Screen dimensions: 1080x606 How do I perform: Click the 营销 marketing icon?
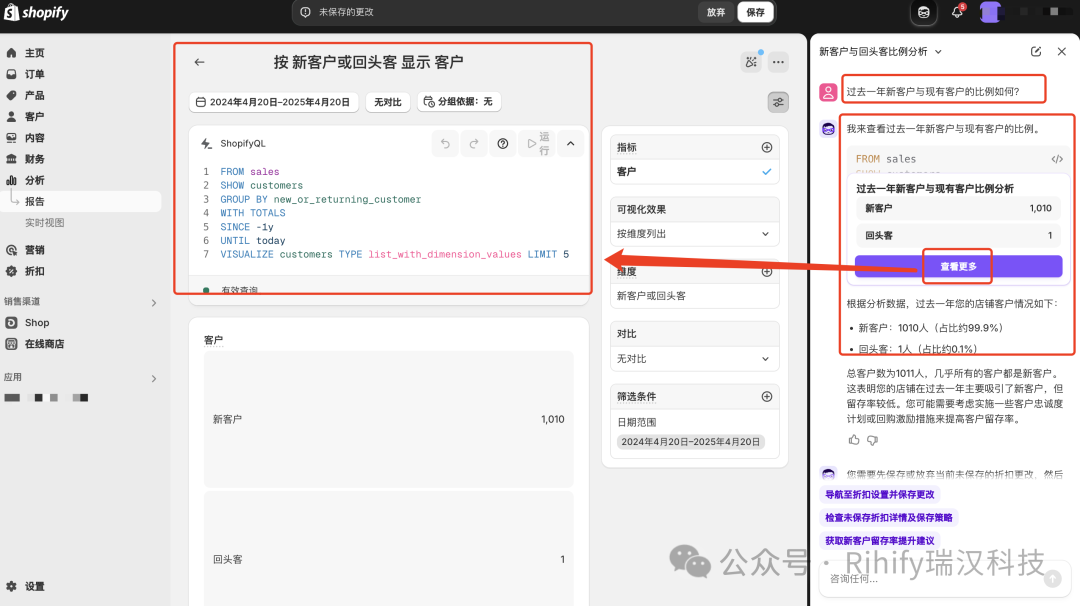(x=11, y=250)
